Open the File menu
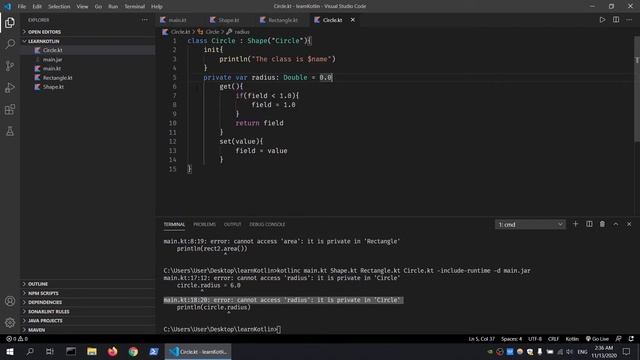This screenshot has height=360, width=640. click(22, 6)
